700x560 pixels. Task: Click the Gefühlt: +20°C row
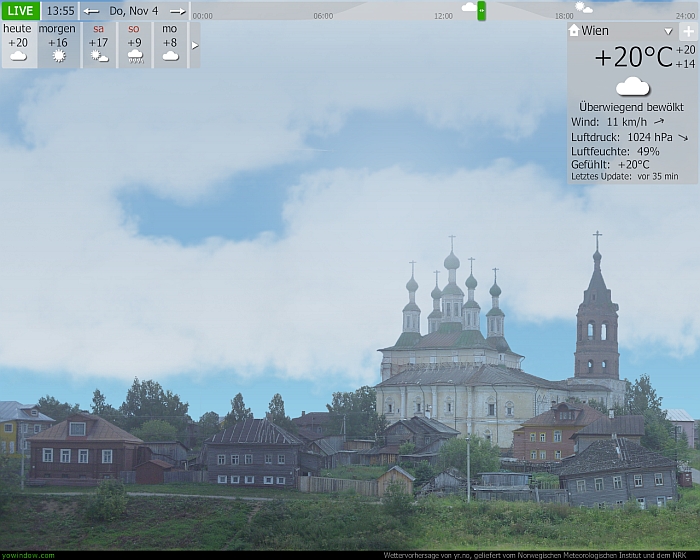(610, 165)
